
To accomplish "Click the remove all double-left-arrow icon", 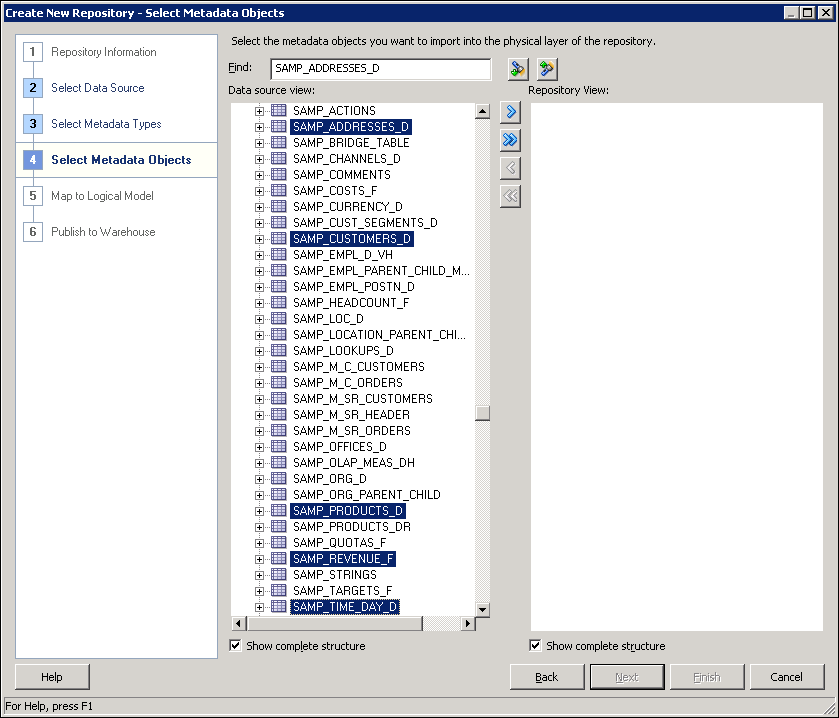I will [x=510, y=196].
